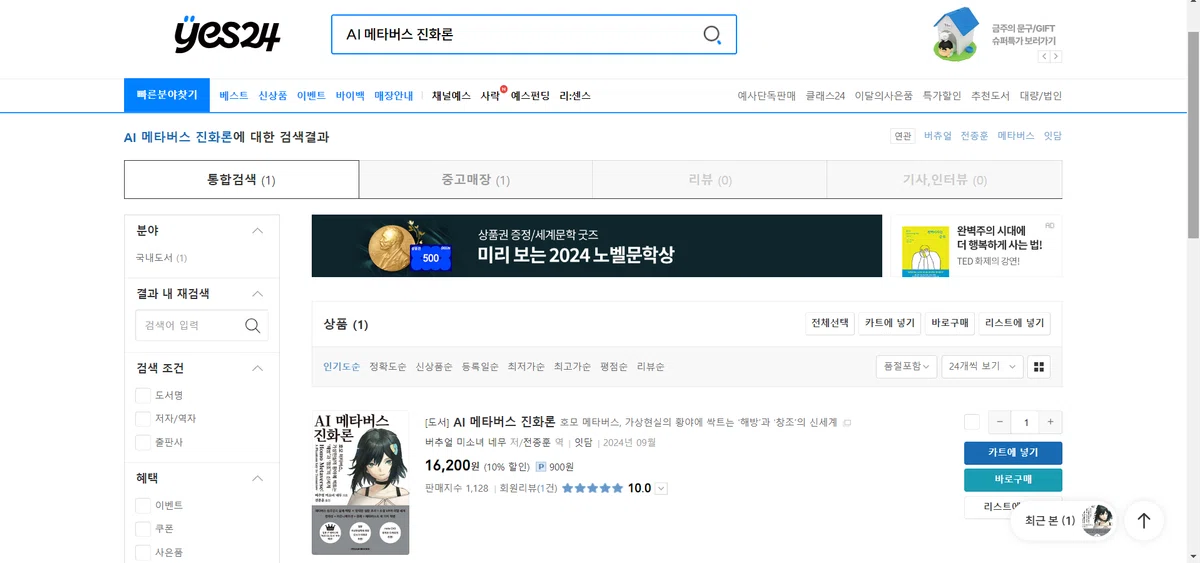
Task: Click 카트에 넣기 button in the product list header
Action: point(890,323)
